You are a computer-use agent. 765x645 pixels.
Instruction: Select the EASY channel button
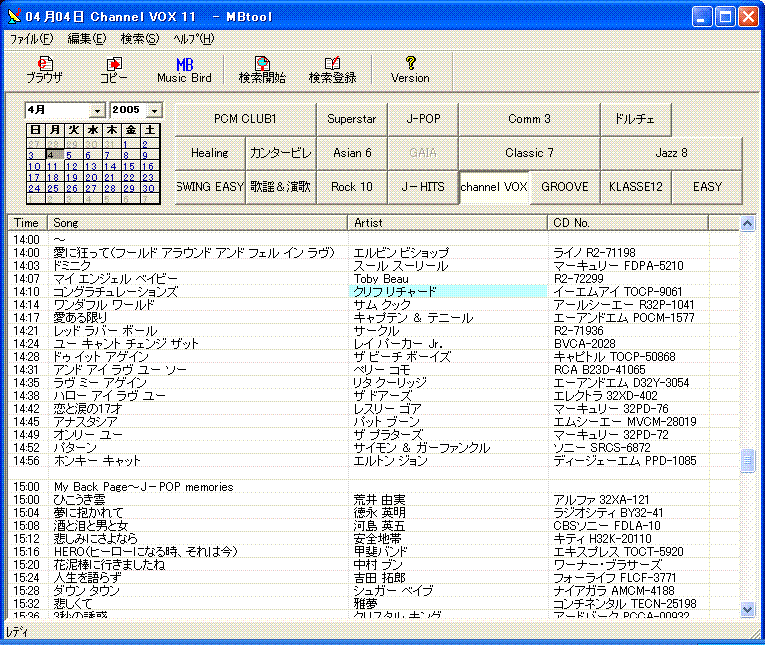707,187
